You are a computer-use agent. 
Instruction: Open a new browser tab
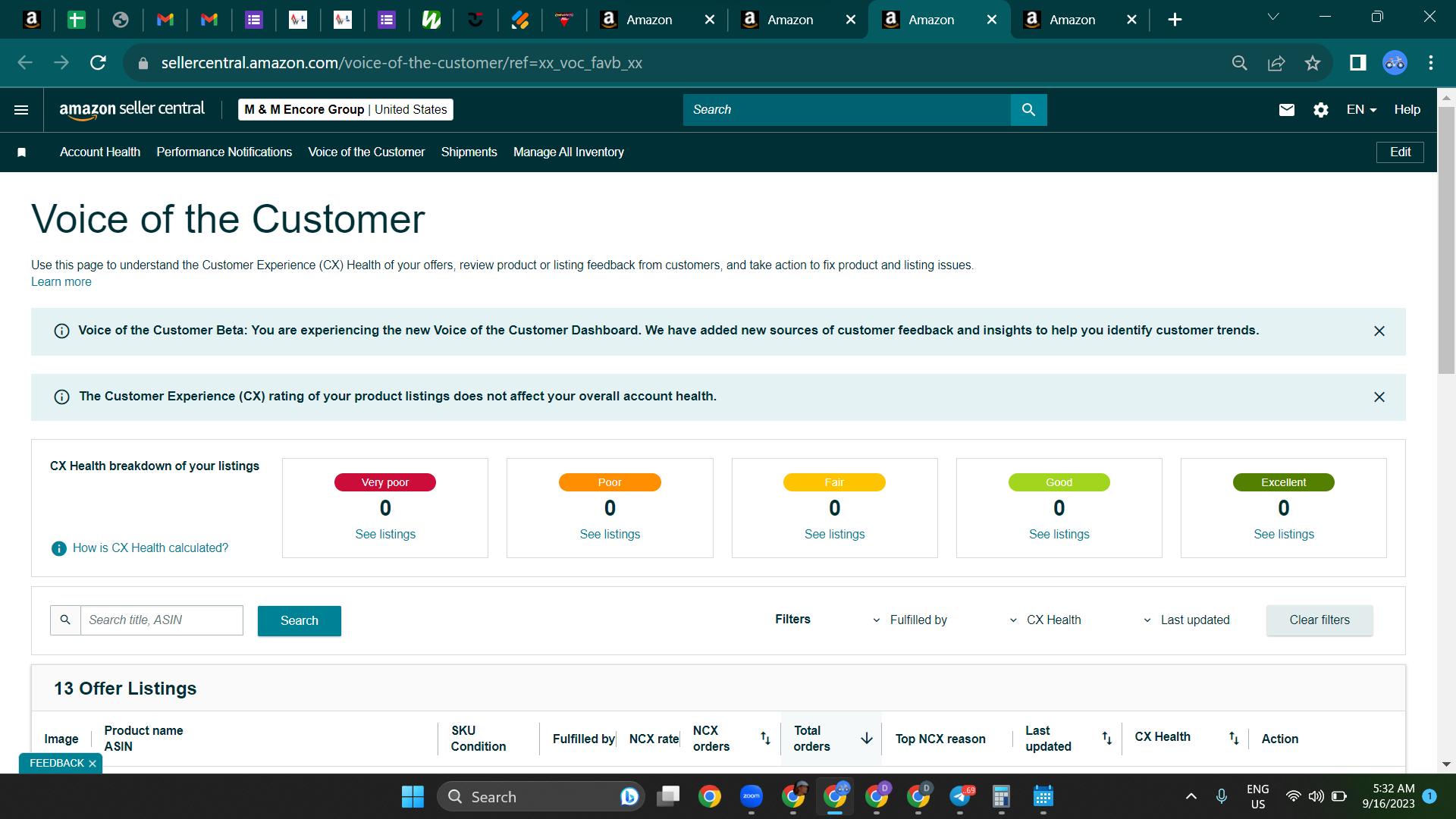pyautogui.click(x=1175, y=20)
